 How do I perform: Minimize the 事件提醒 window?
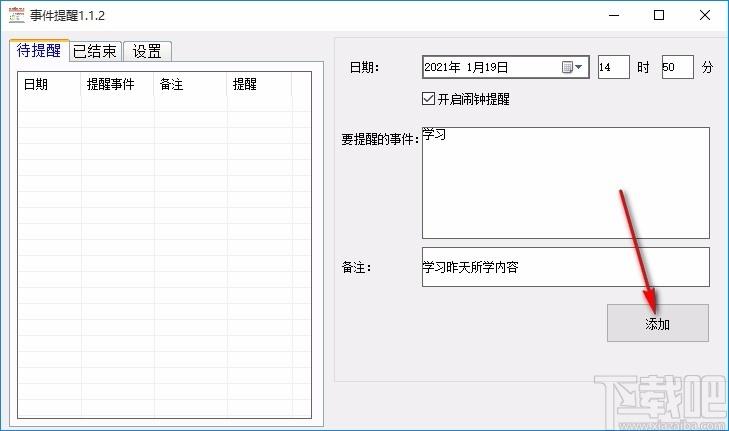[614, 15]
